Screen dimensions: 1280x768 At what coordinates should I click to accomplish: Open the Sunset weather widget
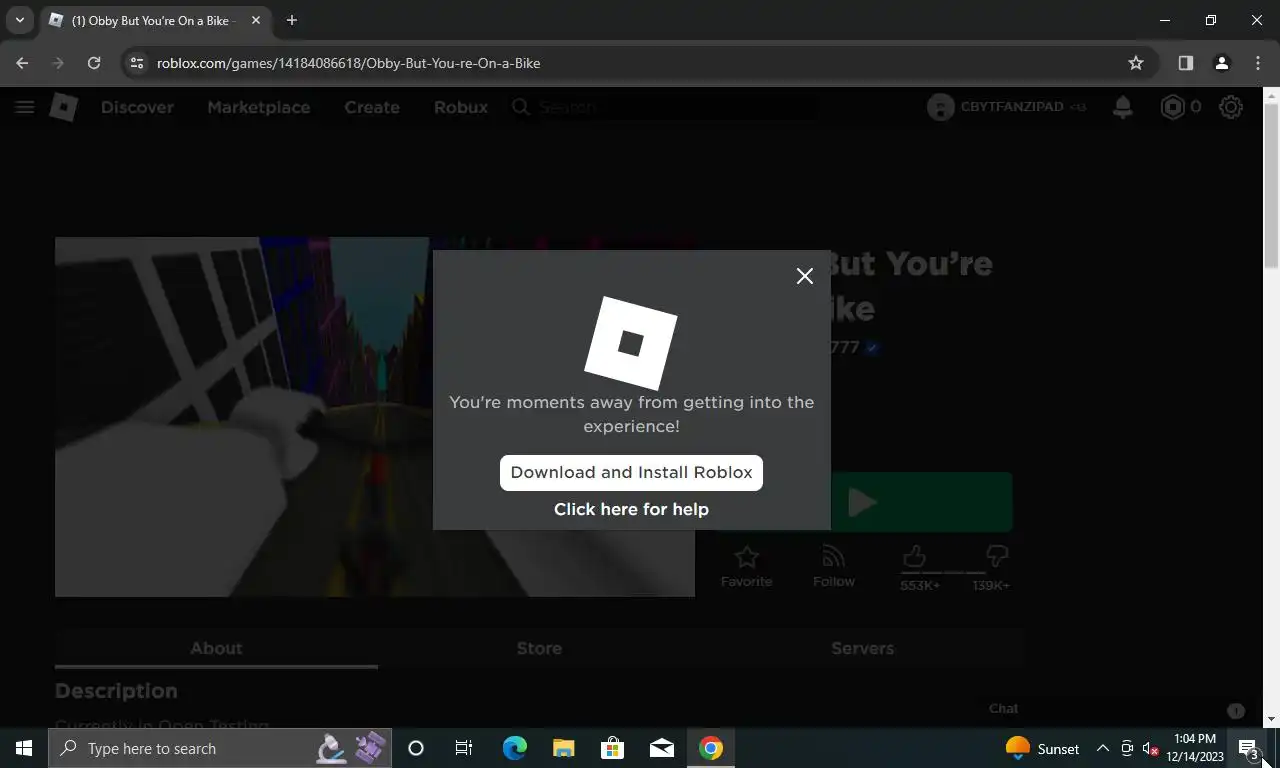pyautogui.click(x=1042, y=748)
